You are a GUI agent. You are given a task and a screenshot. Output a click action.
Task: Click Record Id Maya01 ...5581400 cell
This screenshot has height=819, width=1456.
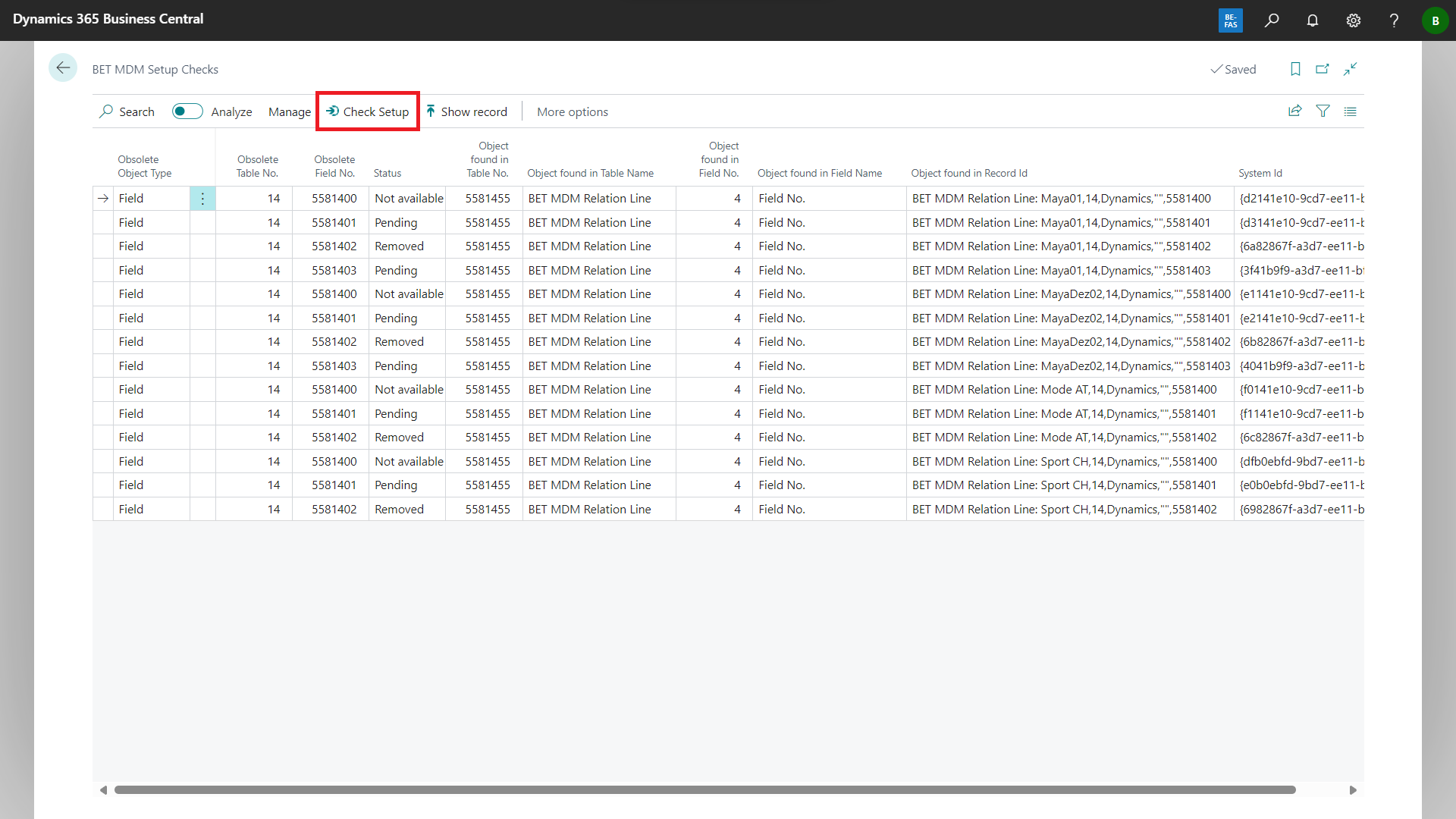(x=1070, y=199)
